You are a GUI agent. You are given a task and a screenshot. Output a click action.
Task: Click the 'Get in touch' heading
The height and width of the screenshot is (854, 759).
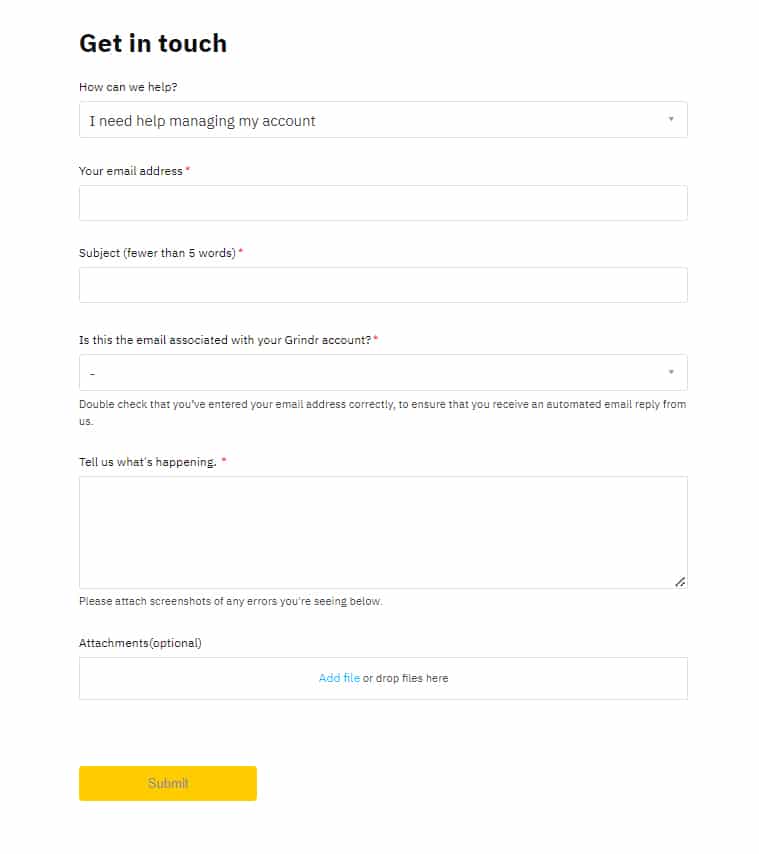[x=153, y=43]
